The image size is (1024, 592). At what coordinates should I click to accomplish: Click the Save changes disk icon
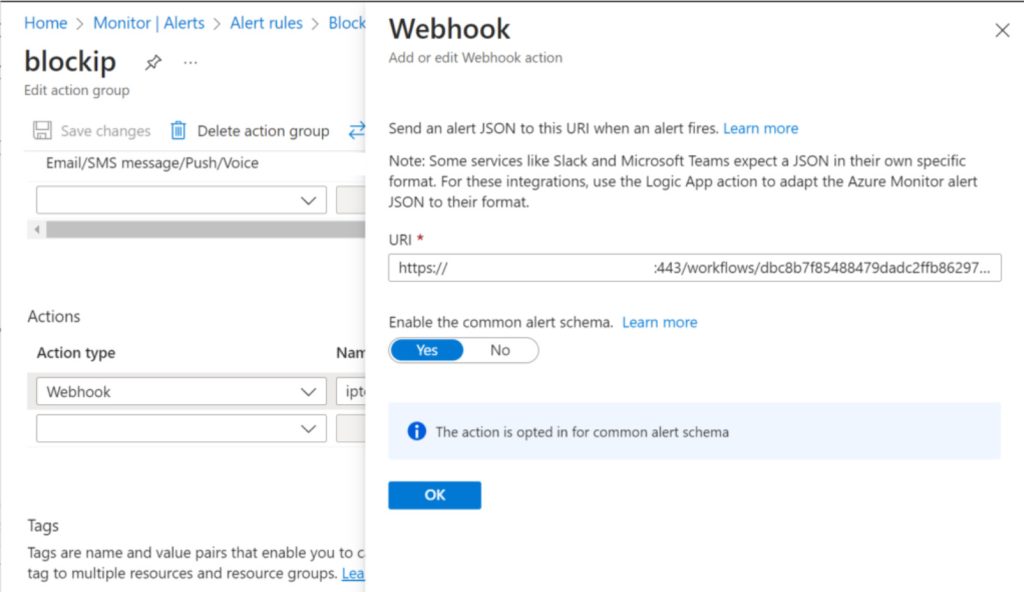(x=42, y=131)
